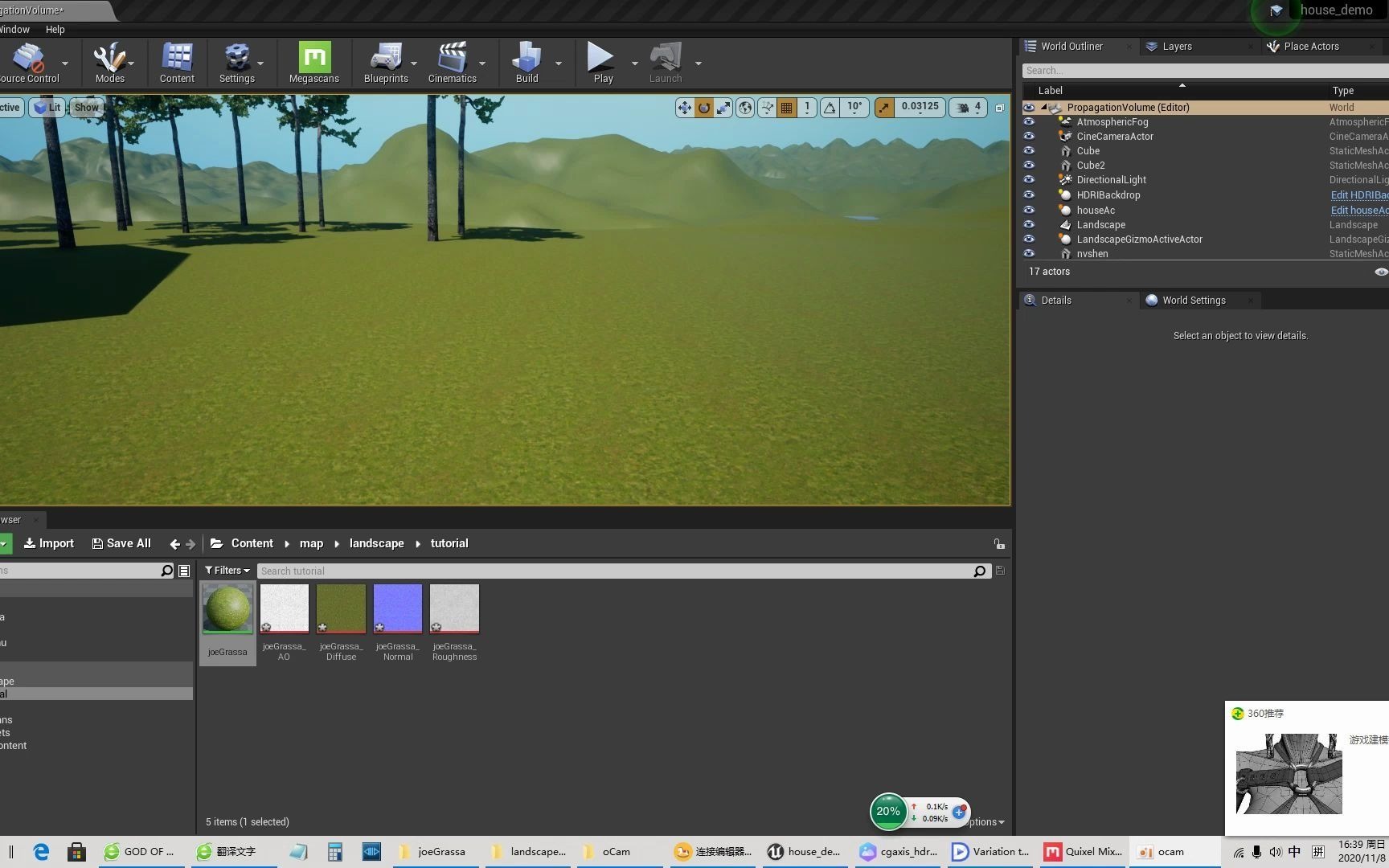Click the Cinematics toolbar icon
This screenshot has width=1389, height=868.
453,60
